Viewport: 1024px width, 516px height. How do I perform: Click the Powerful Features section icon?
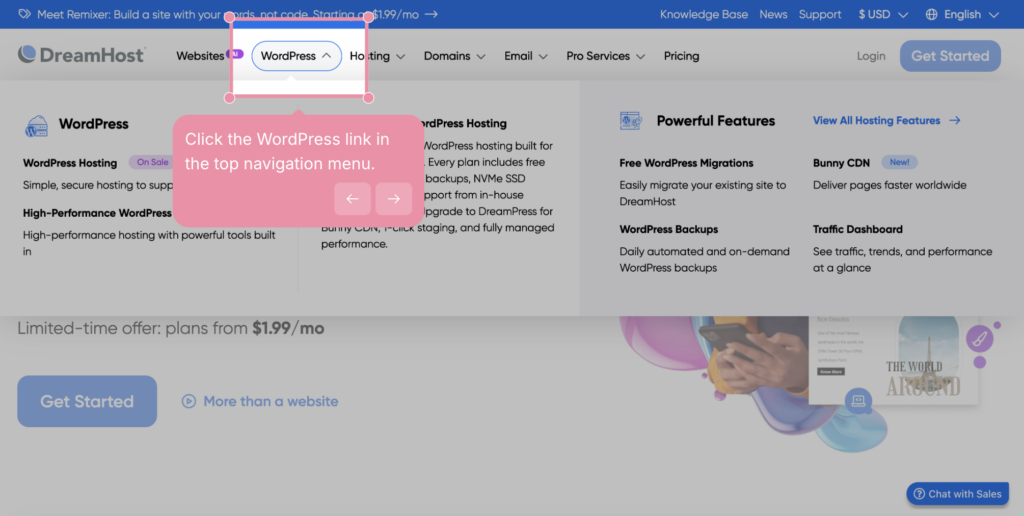tap(631, 121)
